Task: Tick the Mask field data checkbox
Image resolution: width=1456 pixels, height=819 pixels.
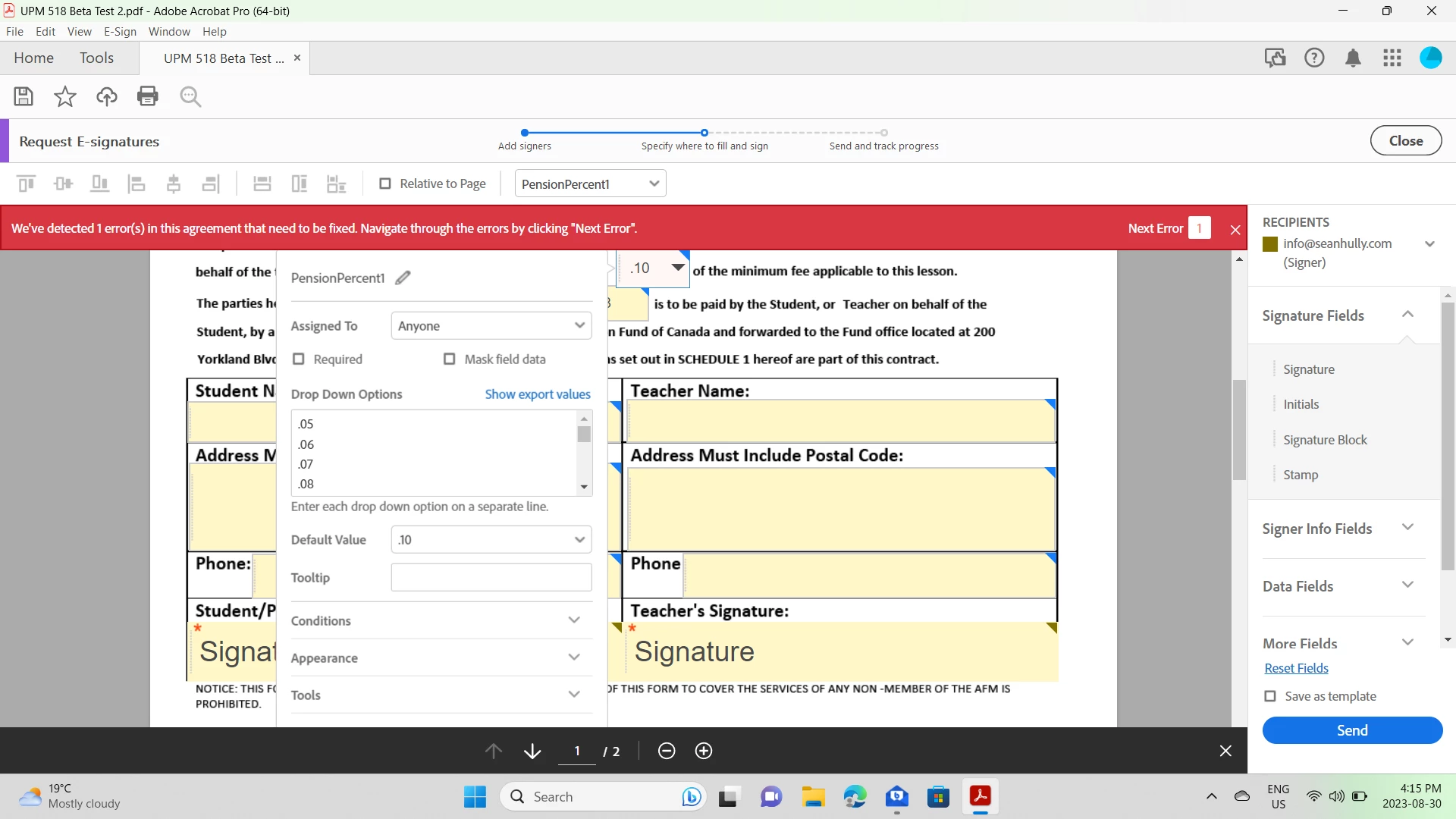Action: click(x=450, y=359)
